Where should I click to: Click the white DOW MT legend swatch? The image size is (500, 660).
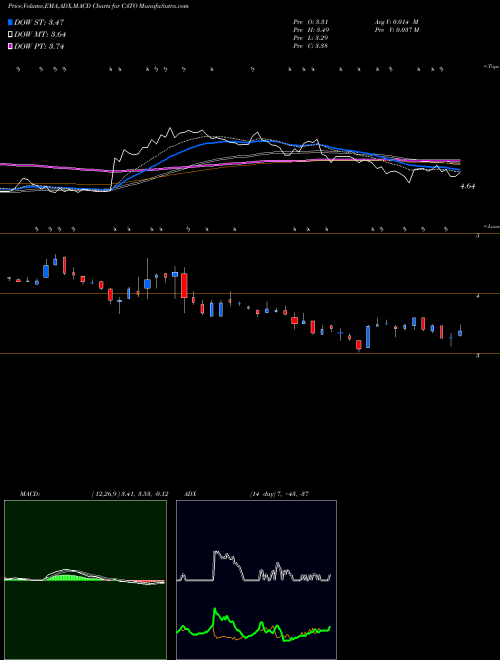coord(10,34)
